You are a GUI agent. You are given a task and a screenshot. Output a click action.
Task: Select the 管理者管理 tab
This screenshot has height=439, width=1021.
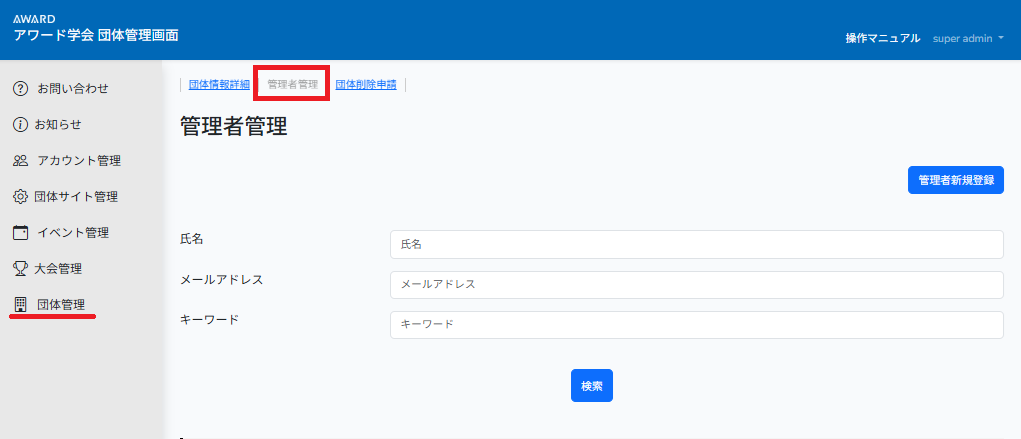click(x=292, y=85)
